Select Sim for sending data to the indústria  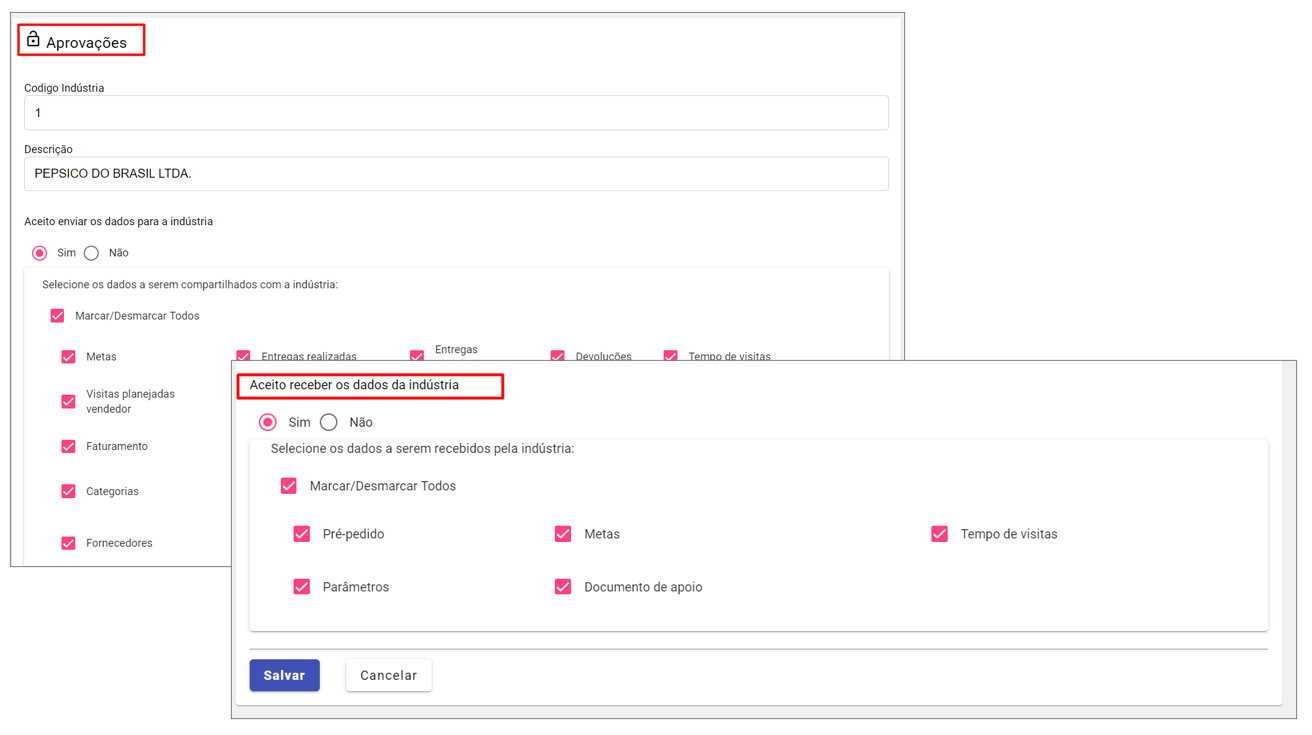[x=40, y=253]
